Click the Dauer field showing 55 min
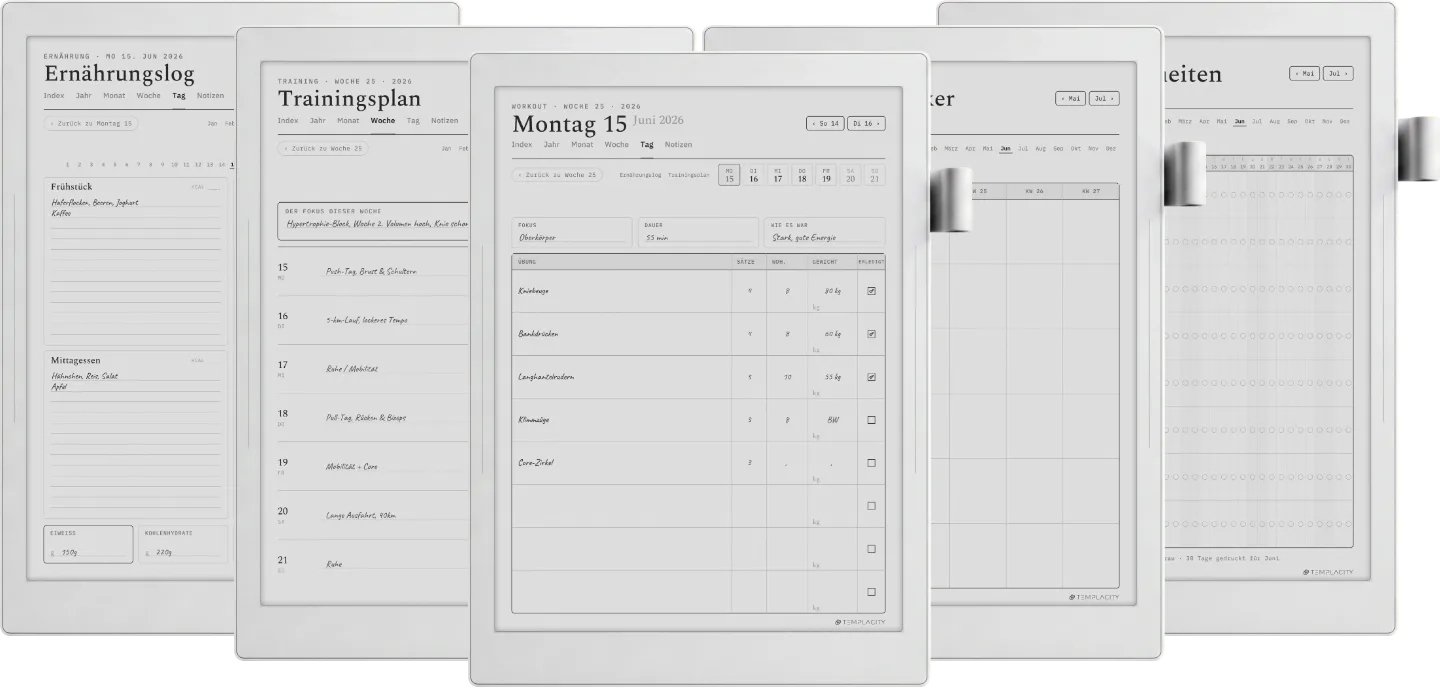 (698, 232)
